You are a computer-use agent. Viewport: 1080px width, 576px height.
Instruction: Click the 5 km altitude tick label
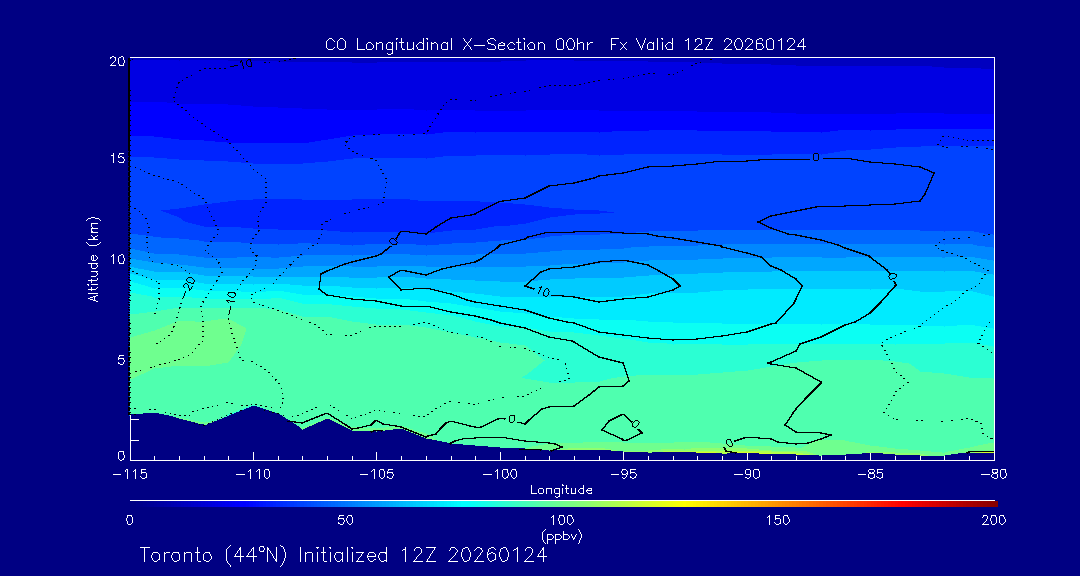pyautogui.click(x=120, y=359)
